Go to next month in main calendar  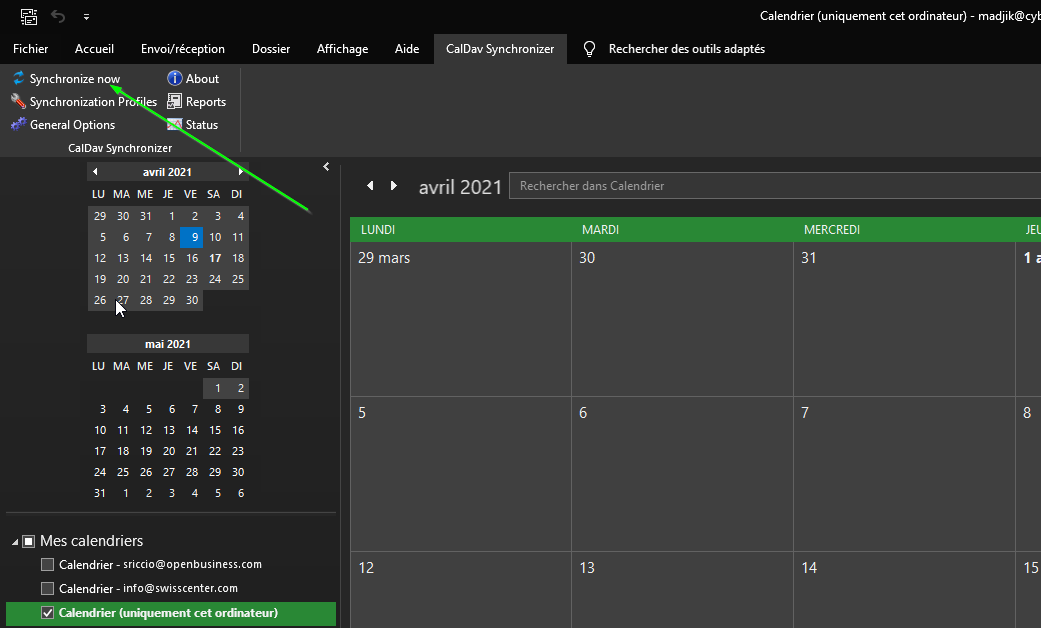(x=394, y=186)
